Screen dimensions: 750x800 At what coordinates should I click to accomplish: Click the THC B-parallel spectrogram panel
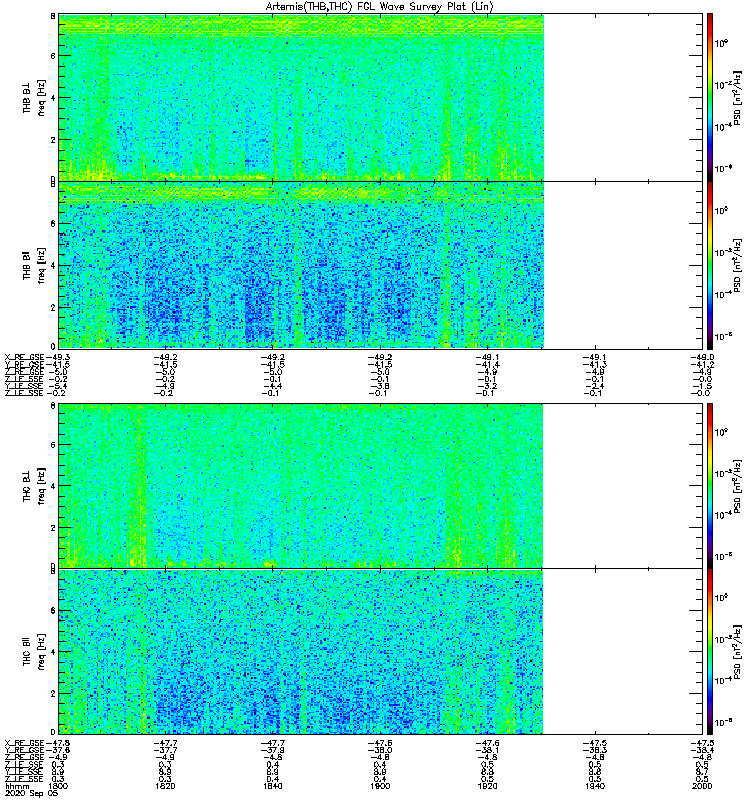301,652
